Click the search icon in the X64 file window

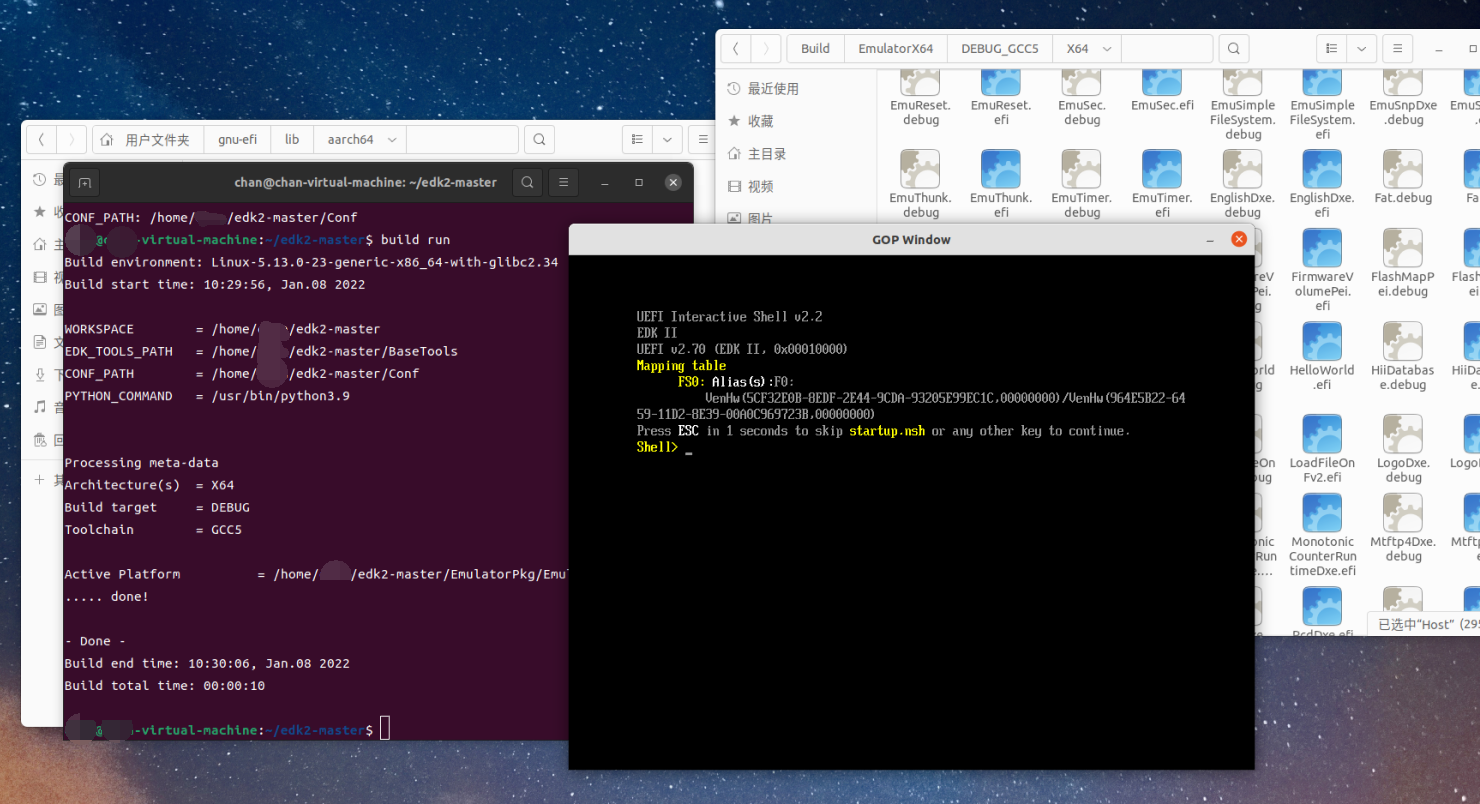tap(1233, 48)
